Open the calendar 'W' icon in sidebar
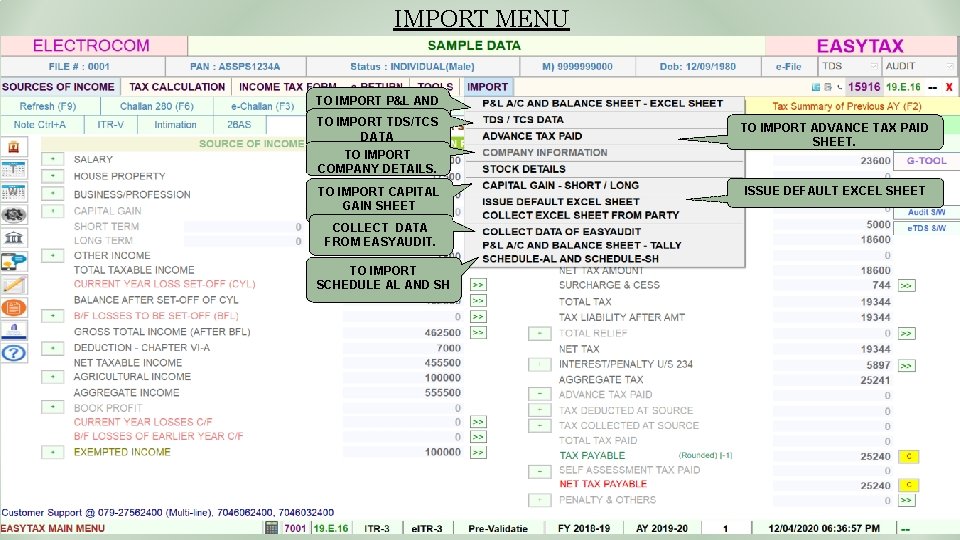The width and height of the screenshot is (960, 540). click(13, 192)
